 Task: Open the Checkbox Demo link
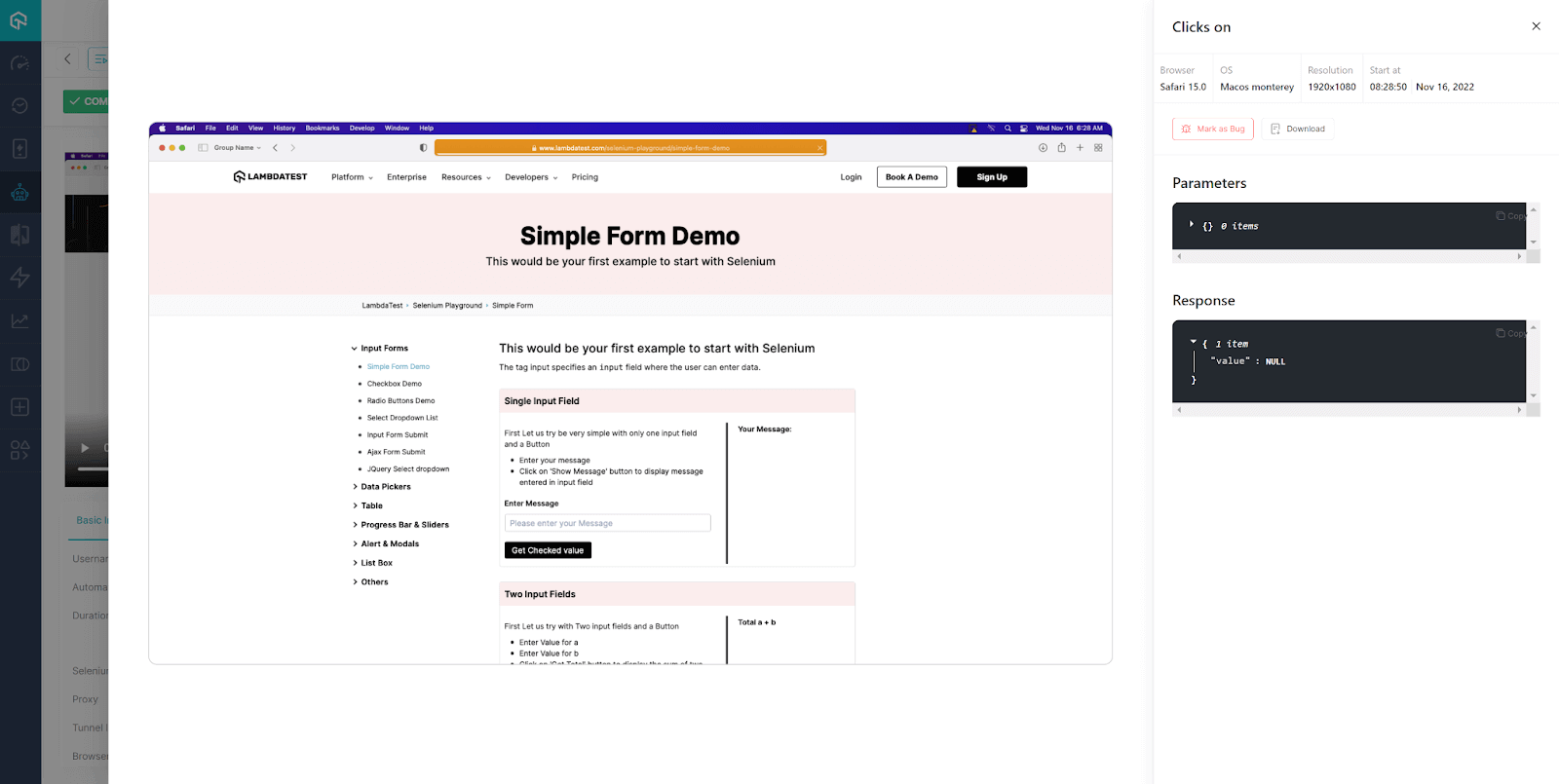coord(395,384)
